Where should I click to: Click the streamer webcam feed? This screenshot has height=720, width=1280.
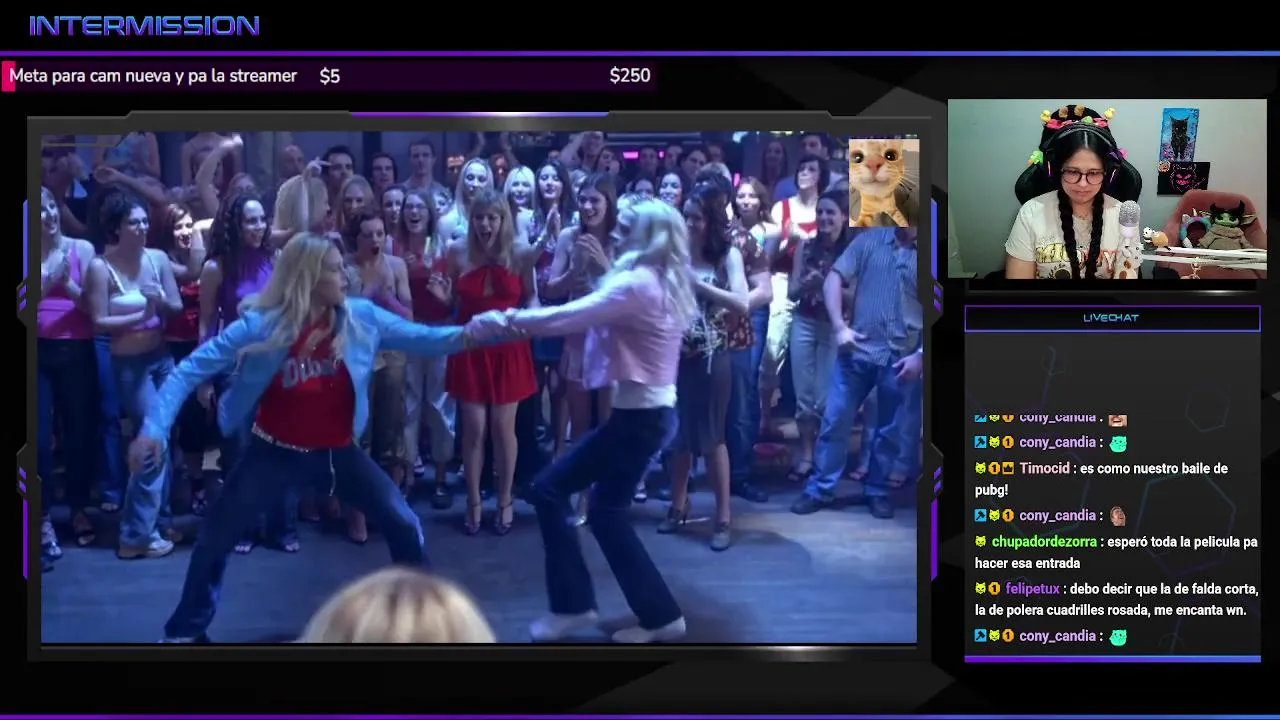[1107, 188]
